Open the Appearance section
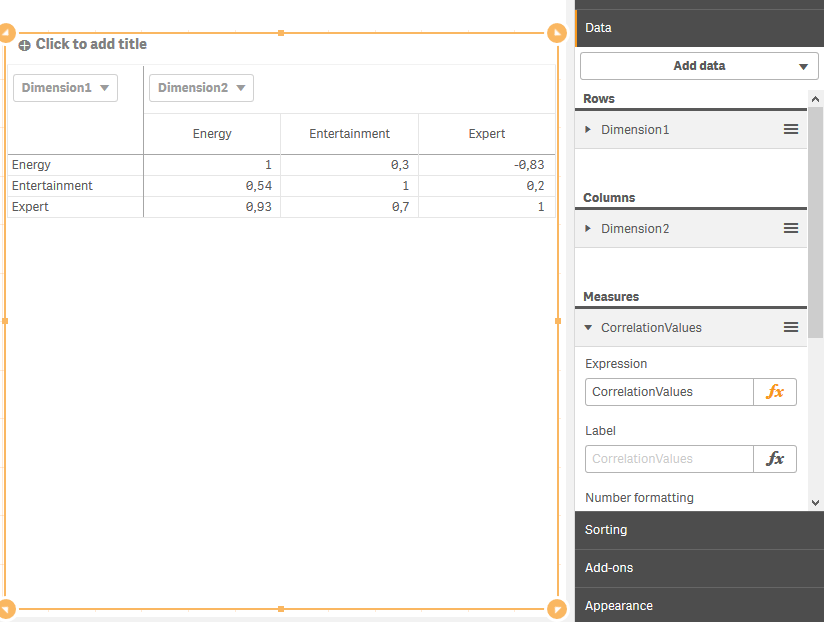The width and height of the screenshot is (824, 622). click(699, 606)
